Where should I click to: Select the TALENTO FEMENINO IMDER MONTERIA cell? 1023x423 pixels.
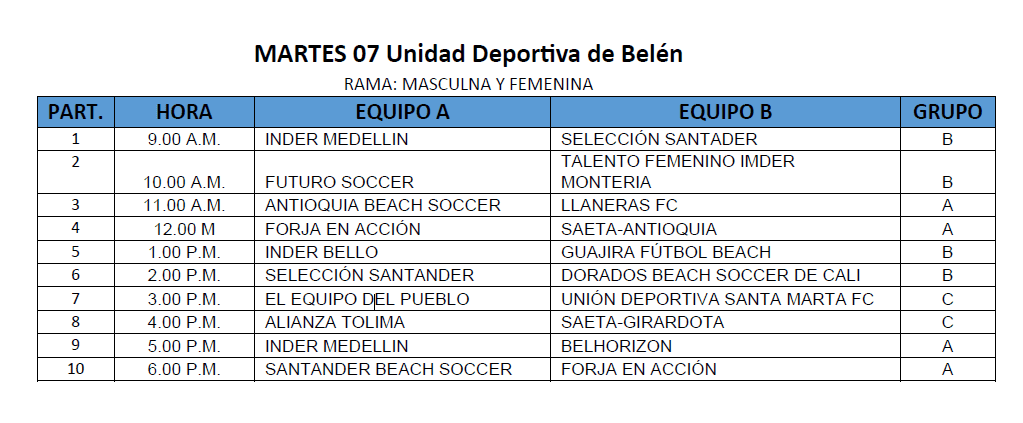pos(678,171)
